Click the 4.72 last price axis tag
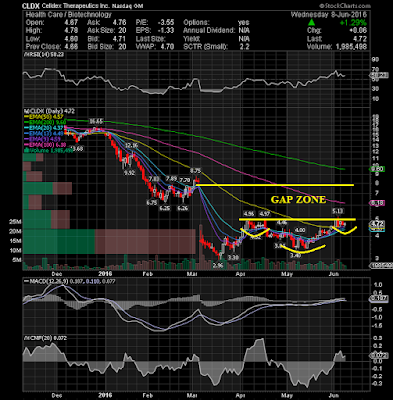 pyautogui.click(x=377, y=224)
